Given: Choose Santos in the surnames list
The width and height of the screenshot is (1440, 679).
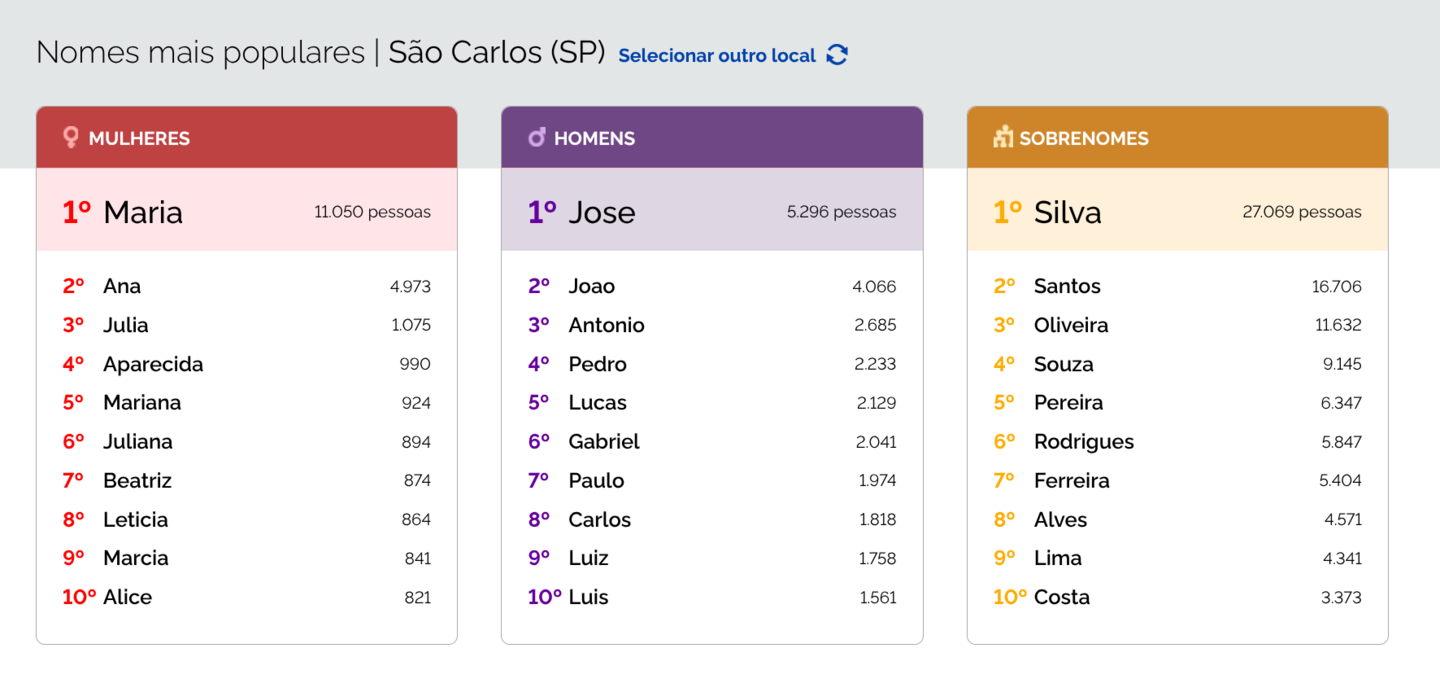Looking at the screenshot, I should click(1067, 286).
